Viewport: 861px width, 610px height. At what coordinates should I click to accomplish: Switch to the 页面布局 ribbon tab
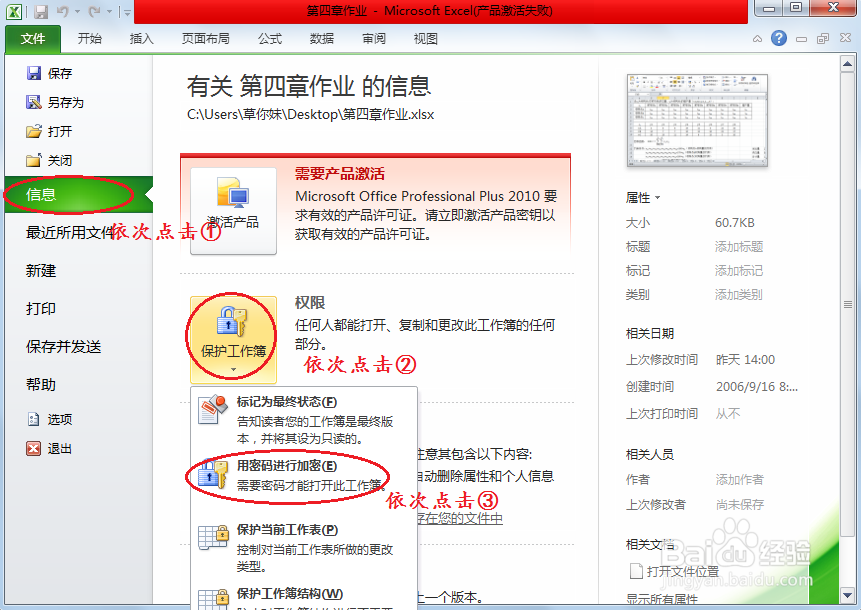206,39
